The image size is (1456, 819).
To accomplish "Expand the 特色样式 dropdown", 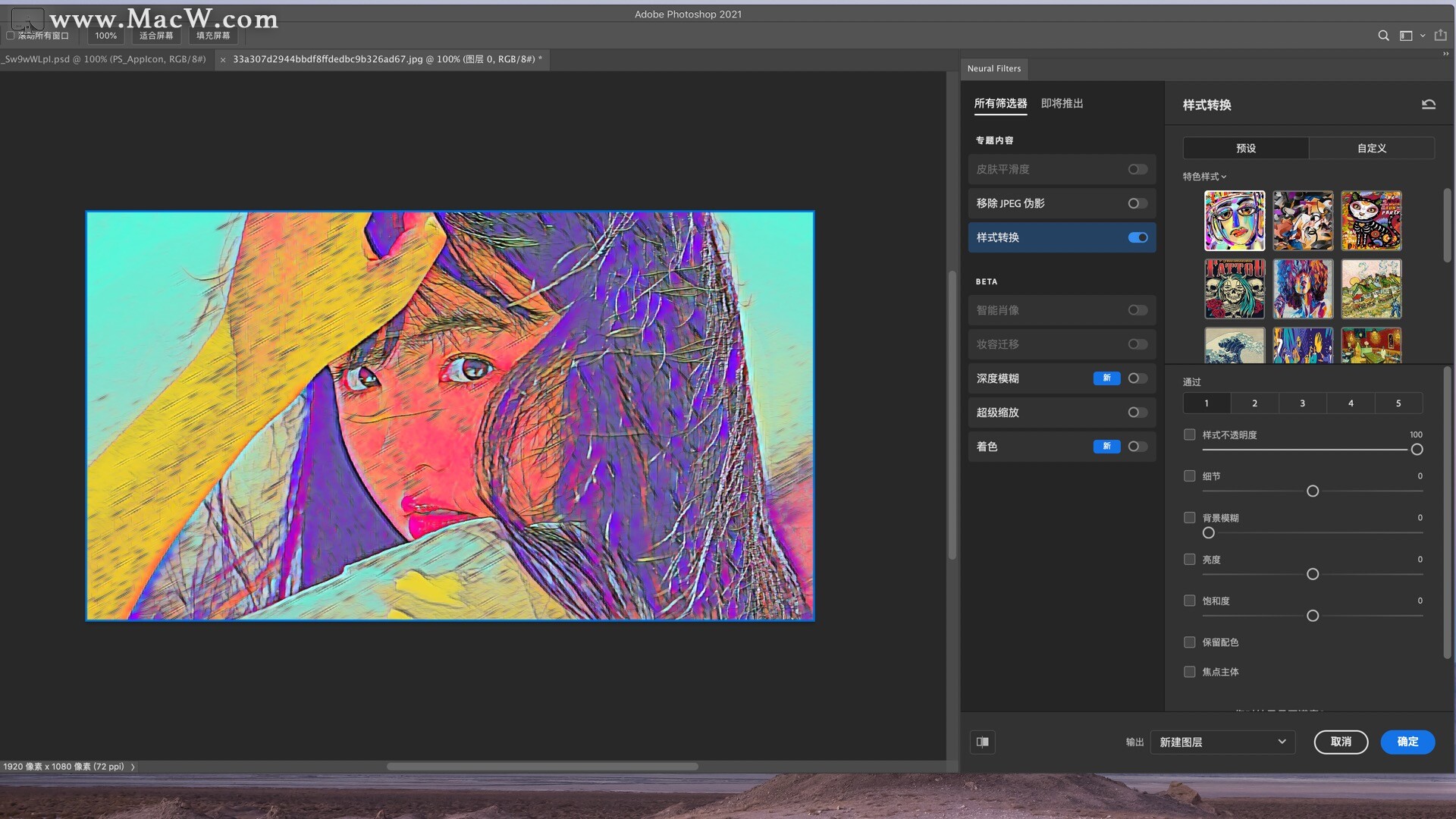I will (1204, 177).
